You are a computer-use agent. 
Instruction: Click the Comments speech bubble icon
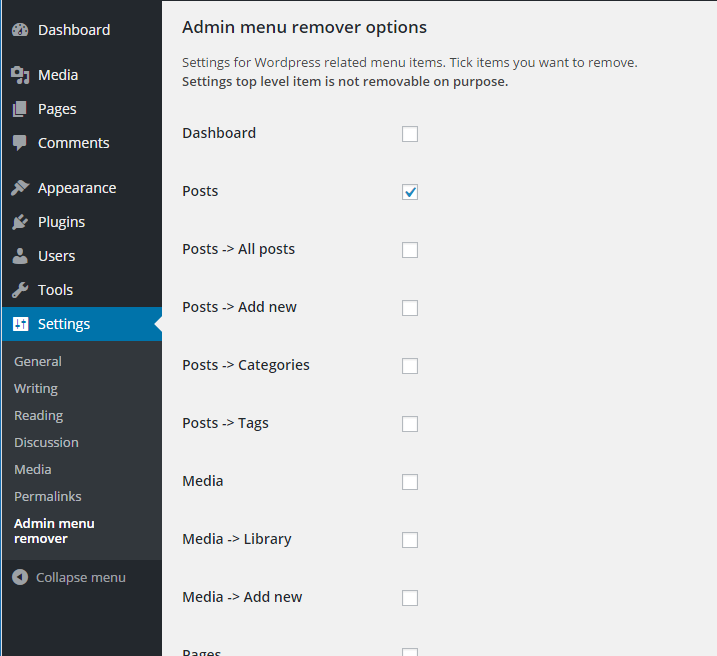tap(20, 143)
